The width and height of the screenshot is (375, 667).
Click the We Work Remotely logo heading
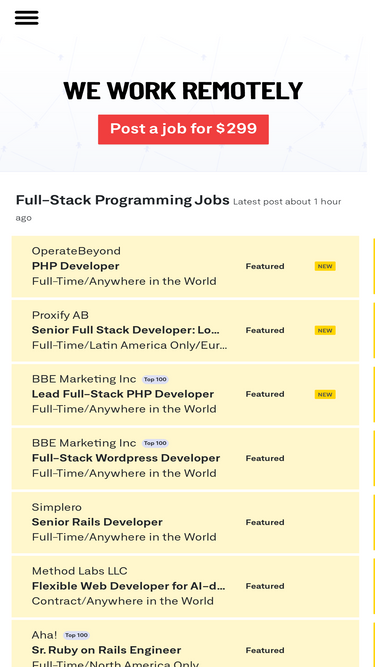coord(183,91)
